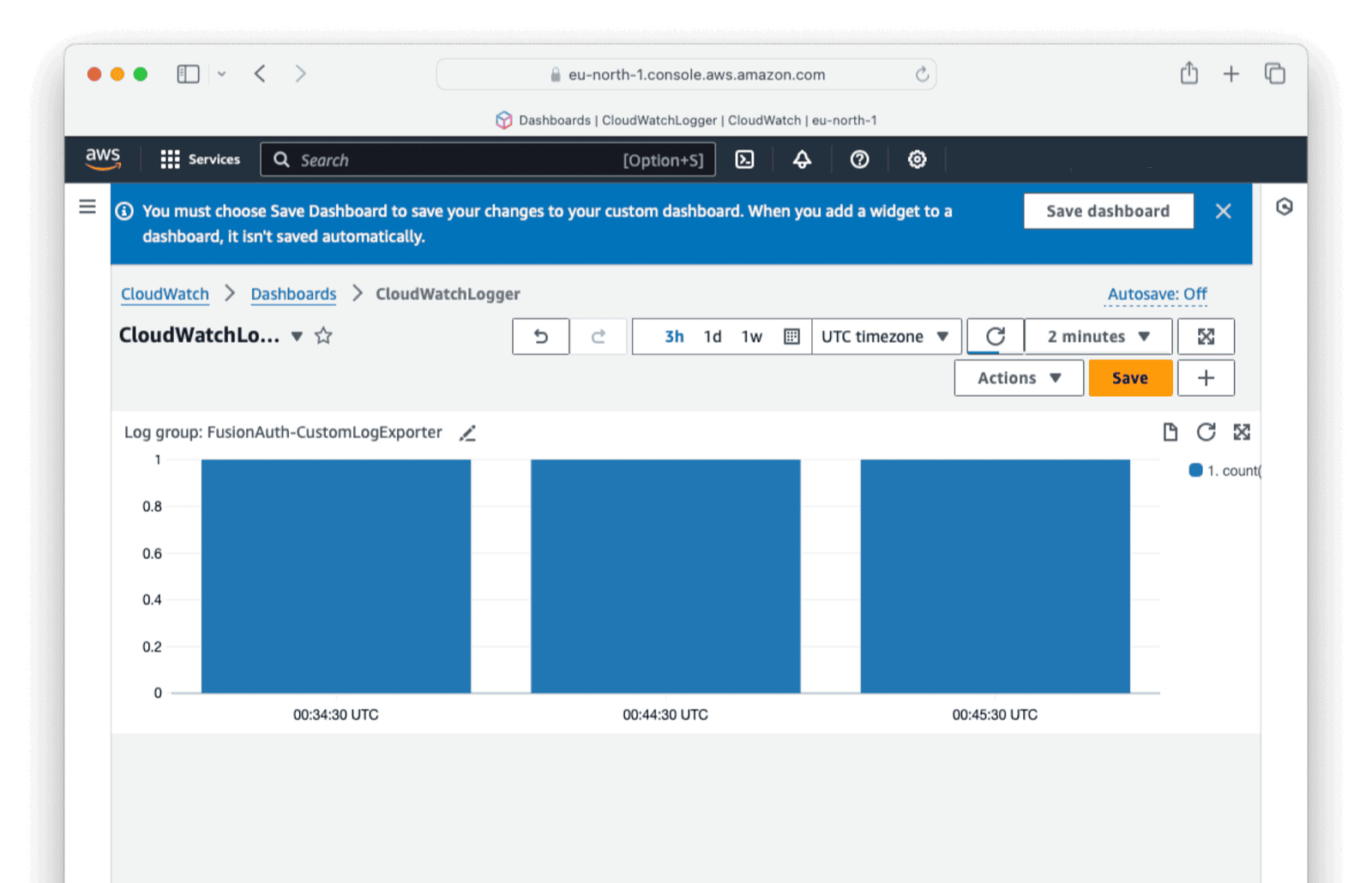Screen dimensions: 1372x883
Task: Select the Dashboards CloudWatchLogger browser tab title
Action: 686,120
